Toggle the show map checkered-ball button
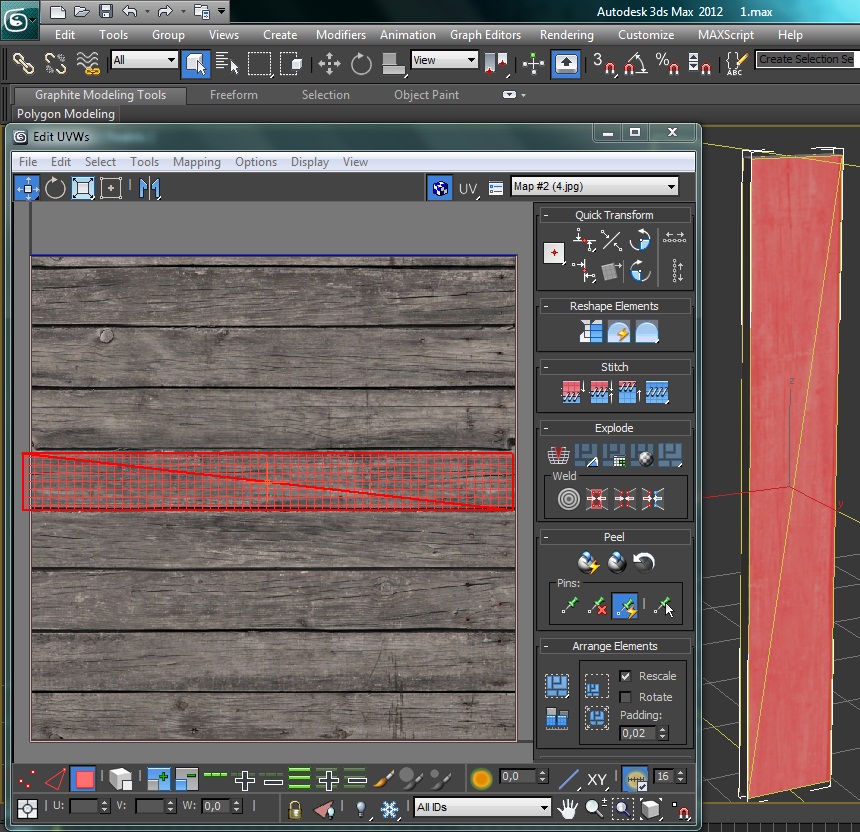This screenshot has height=832, width=860. (439, 188)
